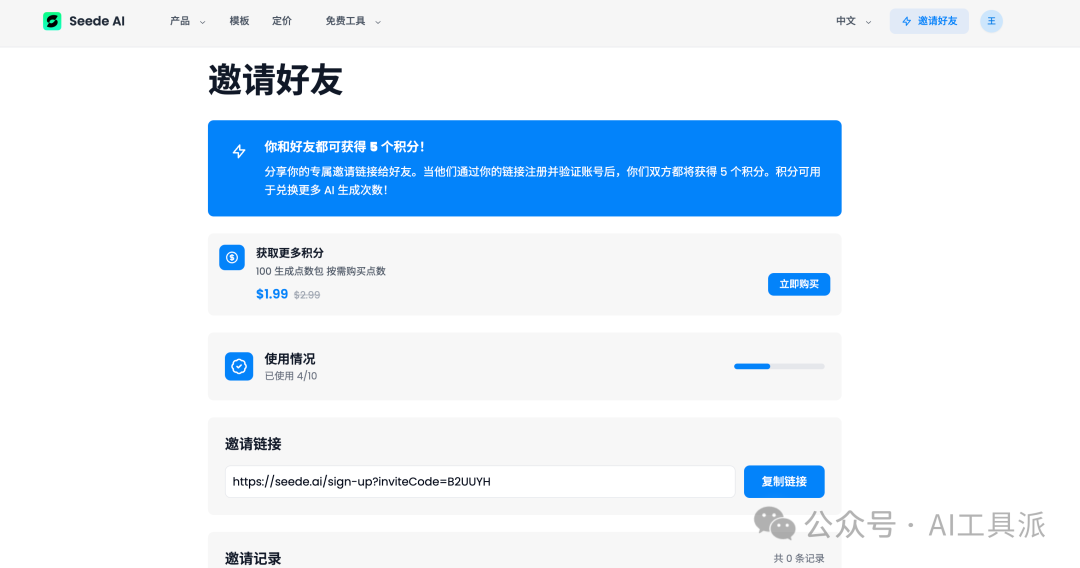Viewport: 1080px width, 568px height.
Task: Click the checkmark badge icon beside 使用情况
Action: coord(239,366)
